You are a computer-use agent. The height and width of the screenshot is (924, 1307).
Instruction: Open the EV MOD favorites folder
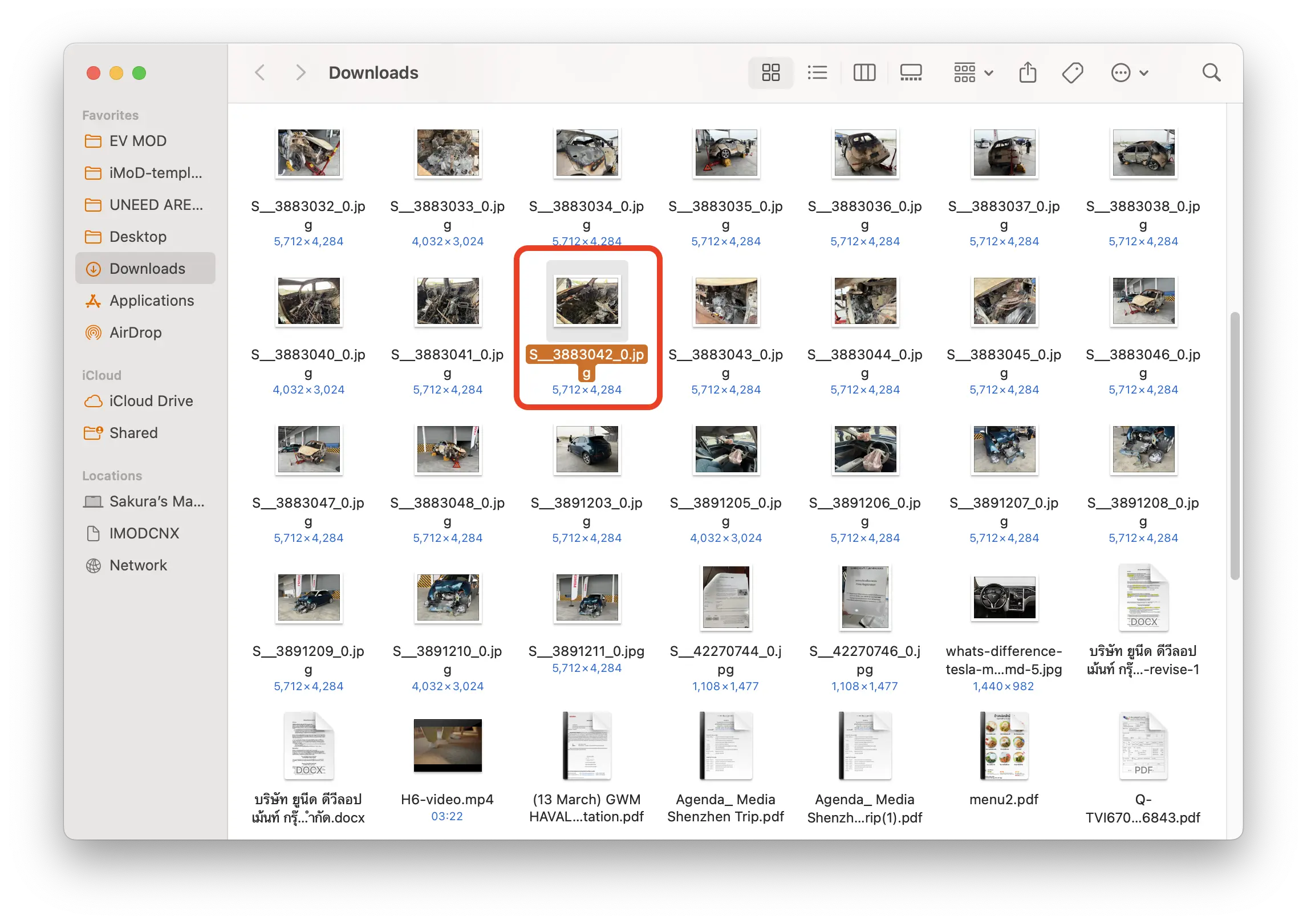[x=137, y=141]
